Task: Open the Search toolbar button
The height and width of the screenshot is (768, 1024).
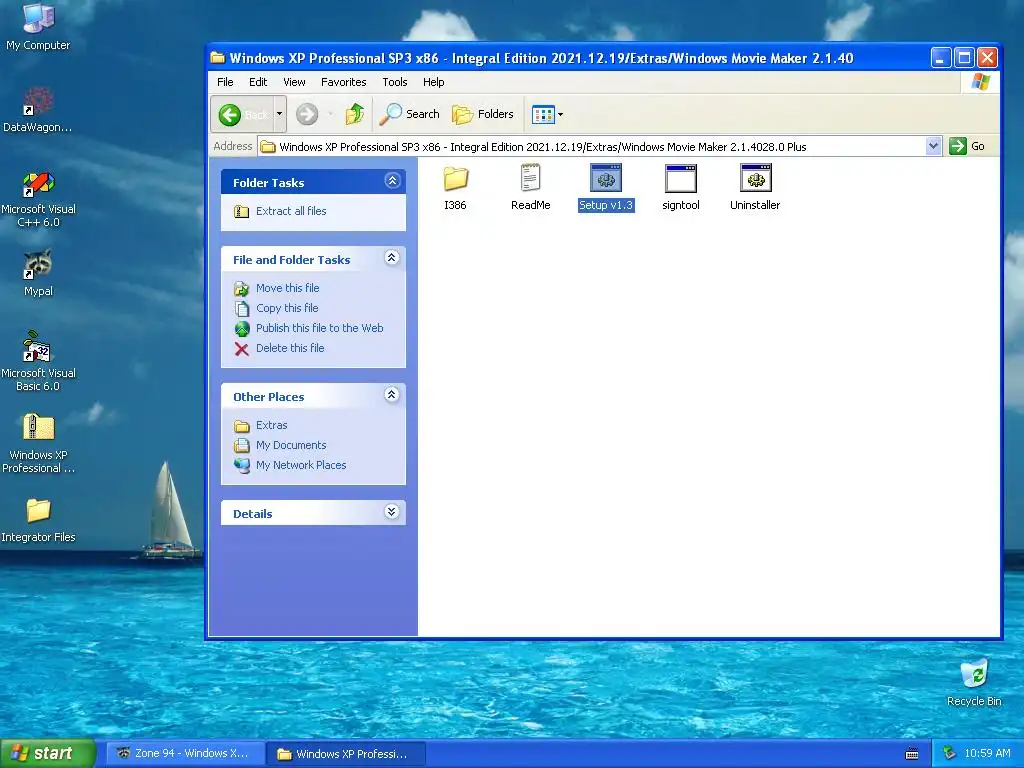Action: [411, 114]
